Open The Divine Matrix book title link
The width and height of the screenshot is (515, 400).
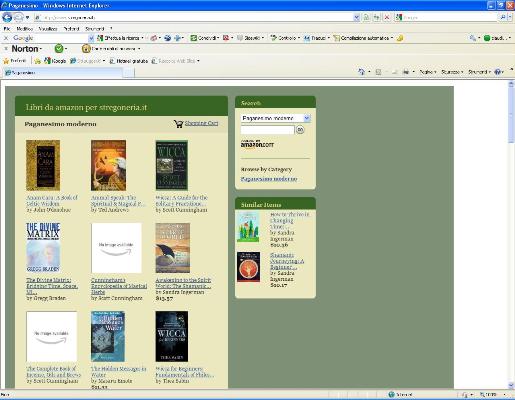pyautogui.click(x=52, y=286)
